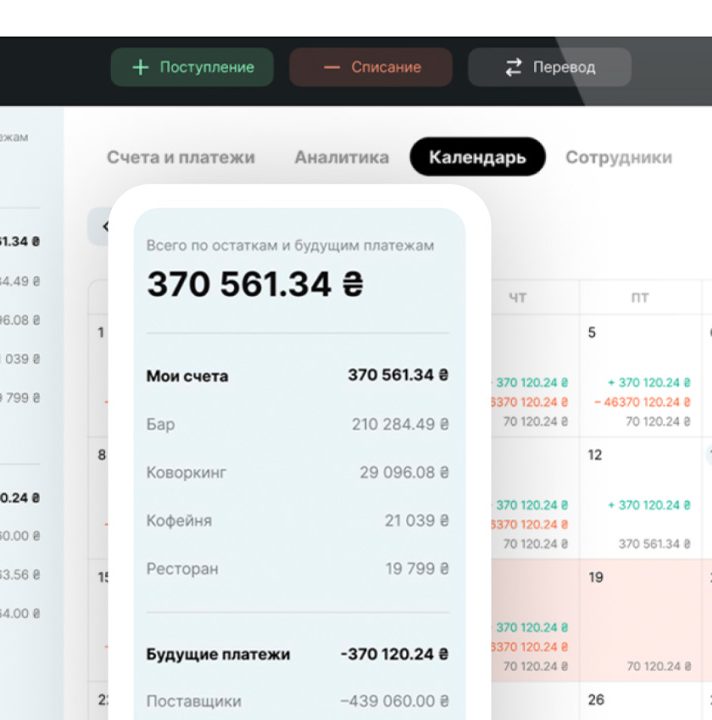Click Поставщики amount −439 060.00 ₴

[x=394, y=701]
